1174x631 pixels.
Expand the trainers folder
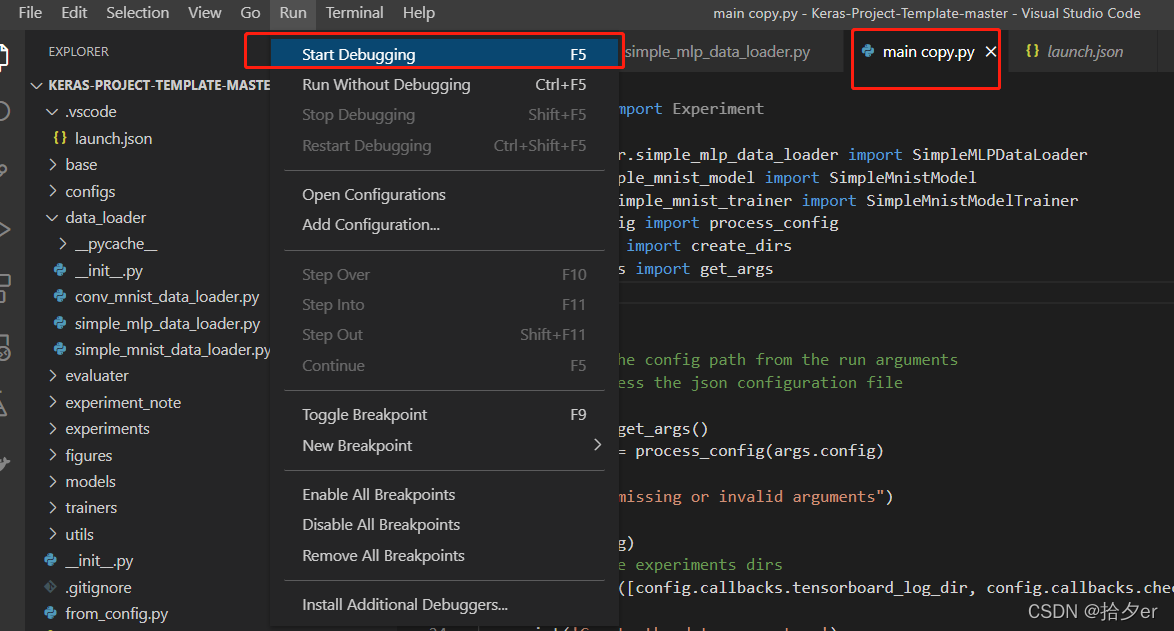[x=52, y=507]
